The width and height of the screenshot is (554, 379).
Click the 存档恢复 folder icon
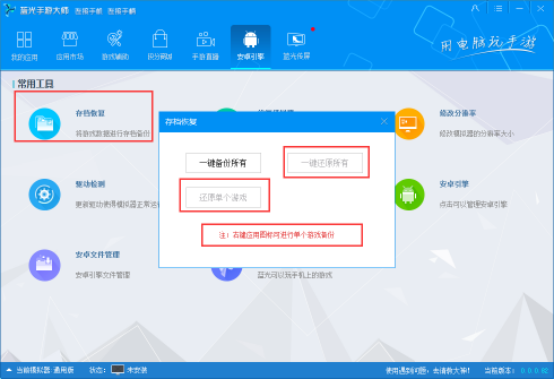(x=45, y=124)
